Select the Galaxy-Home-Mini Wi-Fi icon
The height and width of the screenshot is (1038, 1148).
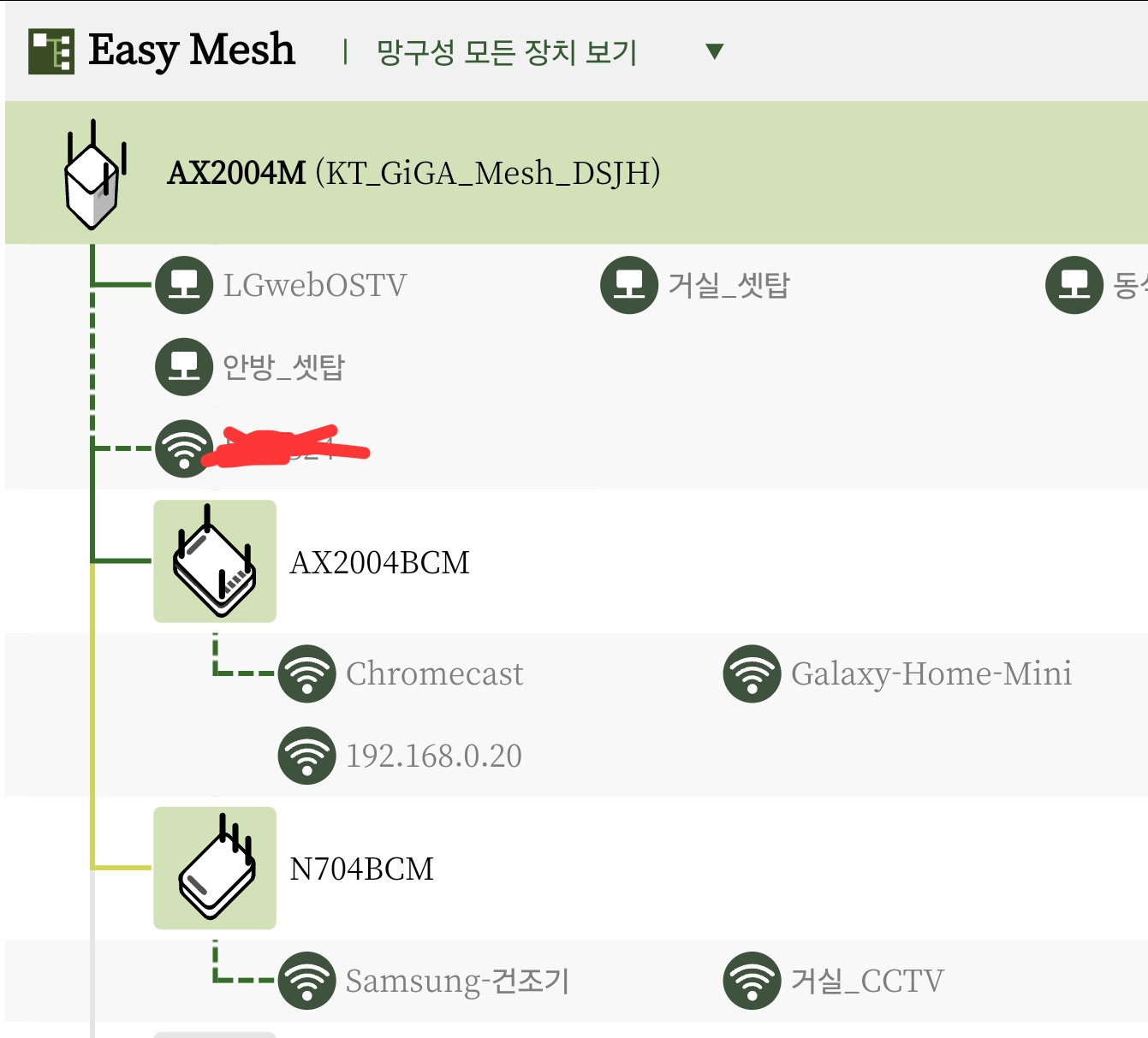pyautogui.click(x=752, y=673)
